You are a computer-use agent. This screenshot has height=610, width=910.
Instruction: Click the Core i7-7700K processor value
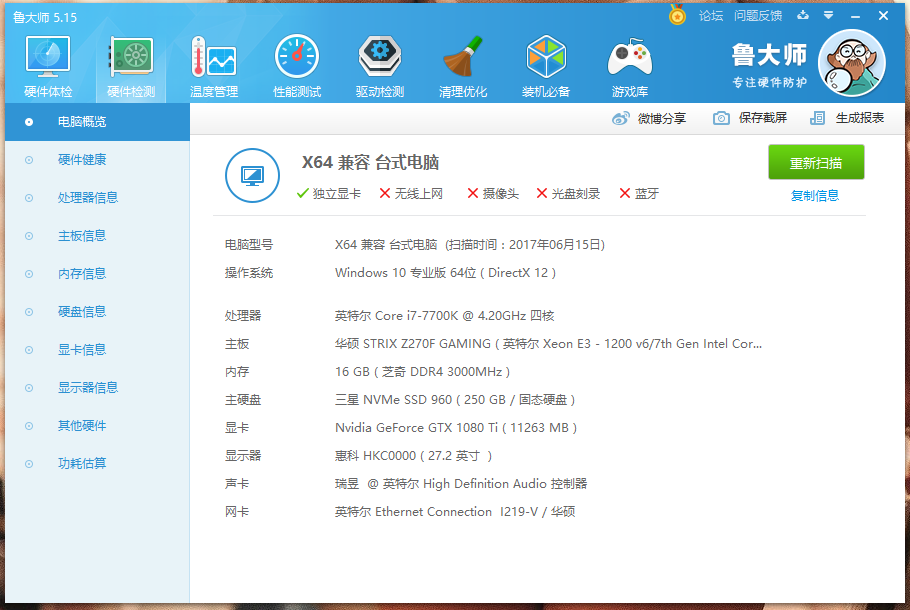point(445,316)
